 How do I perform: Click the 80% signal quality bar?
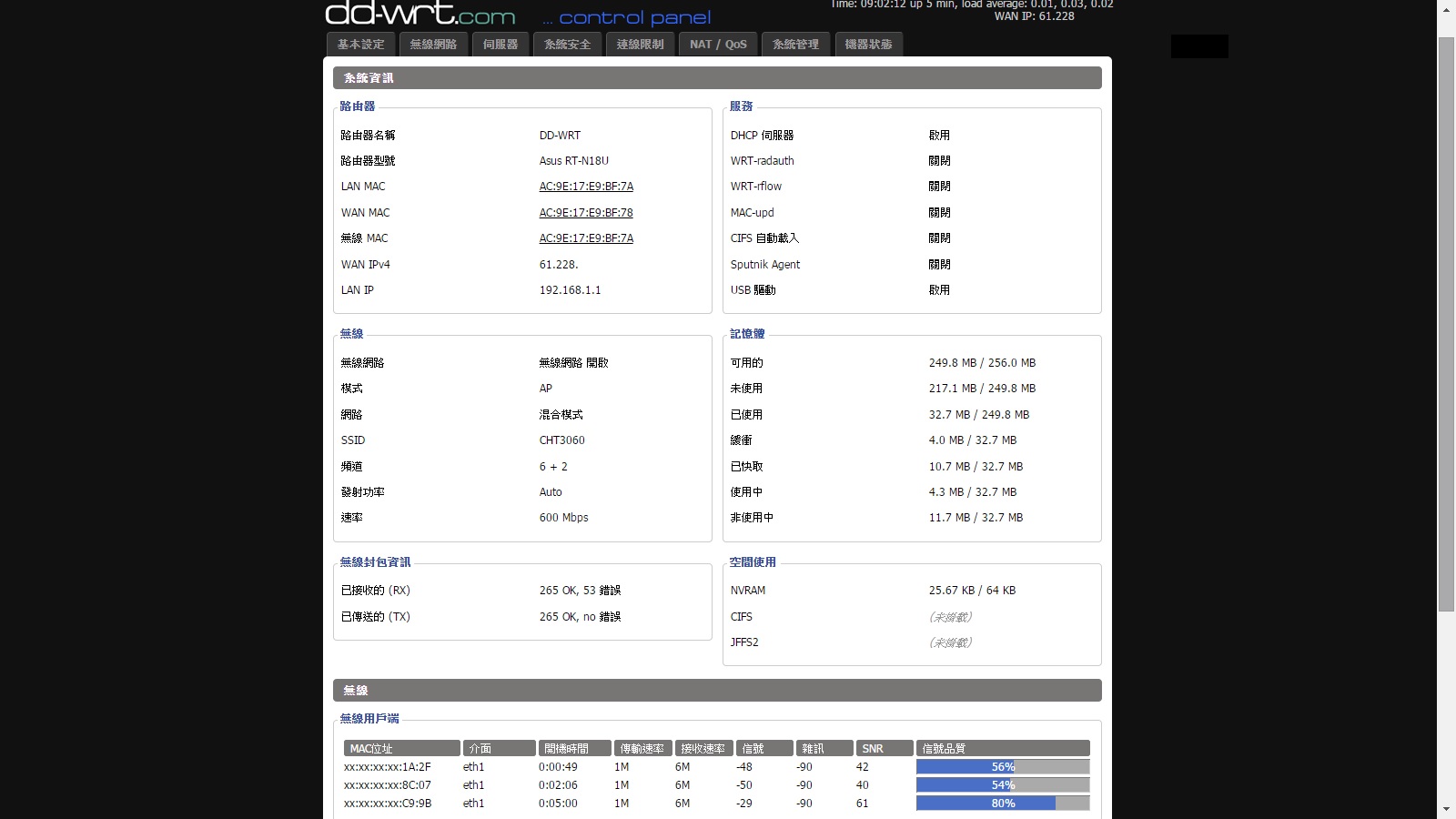tap(1003, 804)
